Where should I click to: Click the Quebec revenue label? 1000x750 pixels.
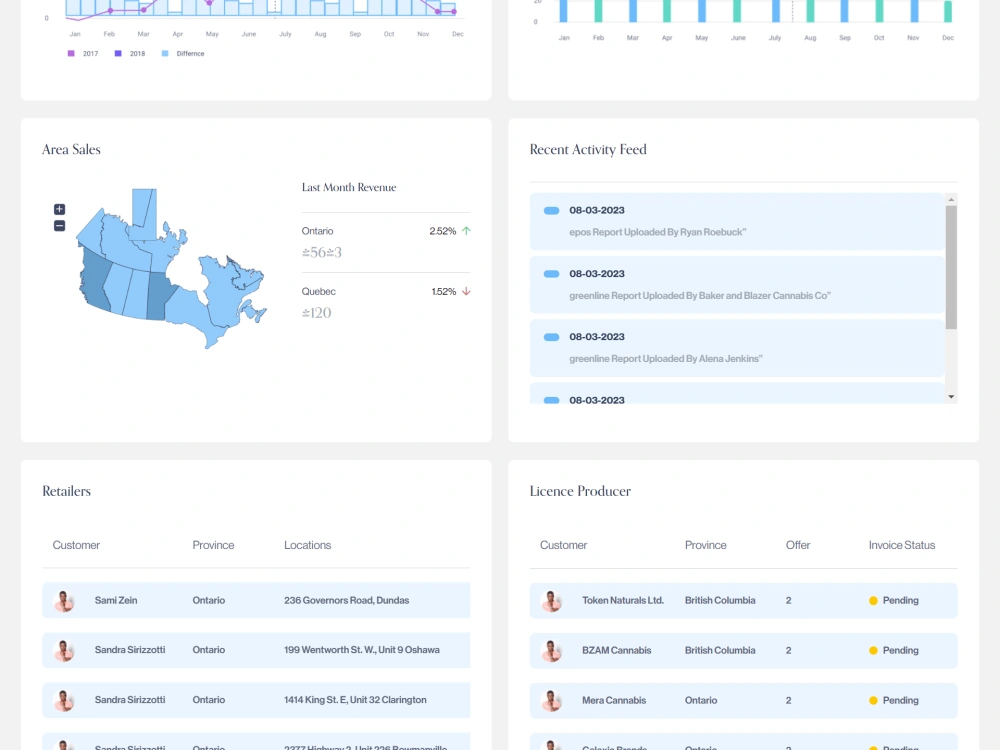(318, 291)
